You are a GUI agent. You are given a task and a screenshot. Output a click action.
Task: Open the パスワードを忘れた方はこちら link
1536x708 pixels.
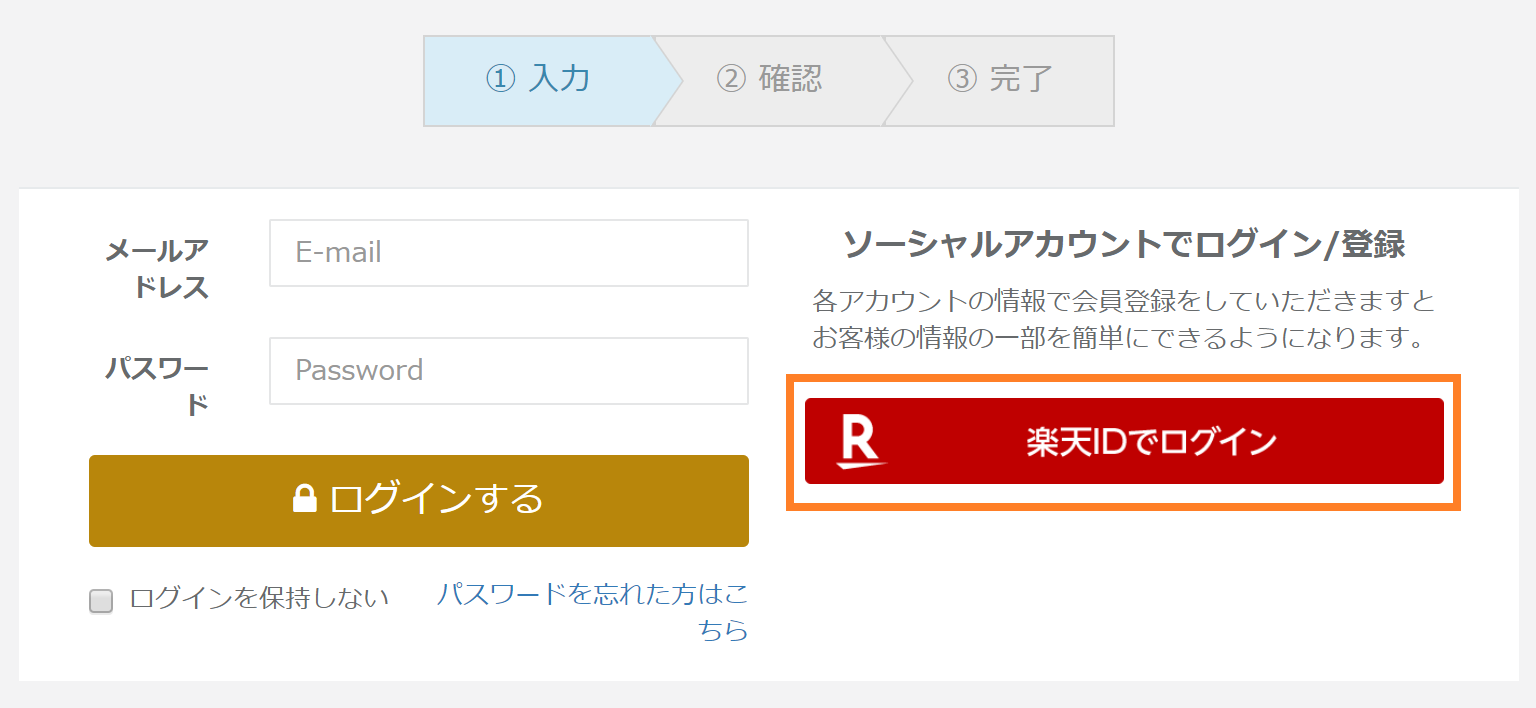593,612
